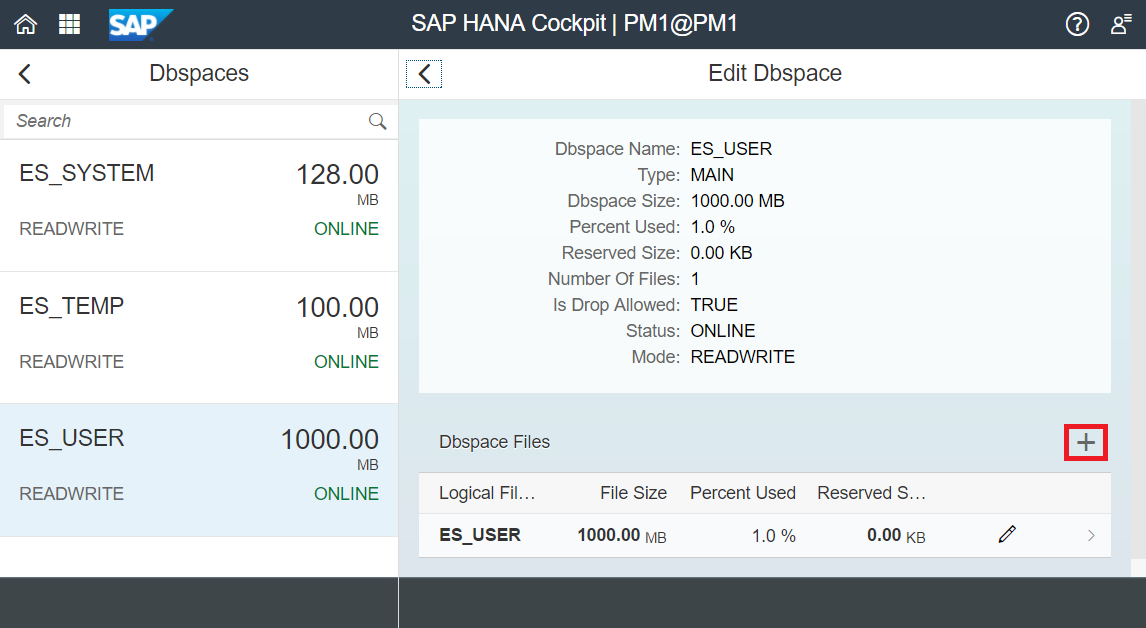
Task: Click the File Size column header
Action: [x=633, y=493]
